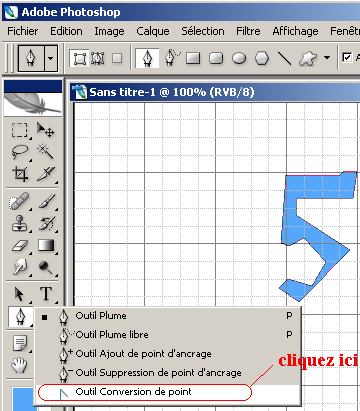The image size is (360, 411).
Task: Select the Hand tool
Action: click(x=20, y=364)
